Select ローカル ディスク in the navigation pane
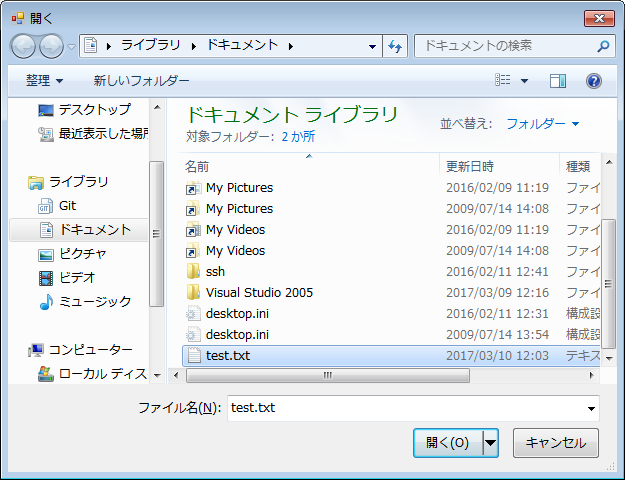 (x=92, y=374)
